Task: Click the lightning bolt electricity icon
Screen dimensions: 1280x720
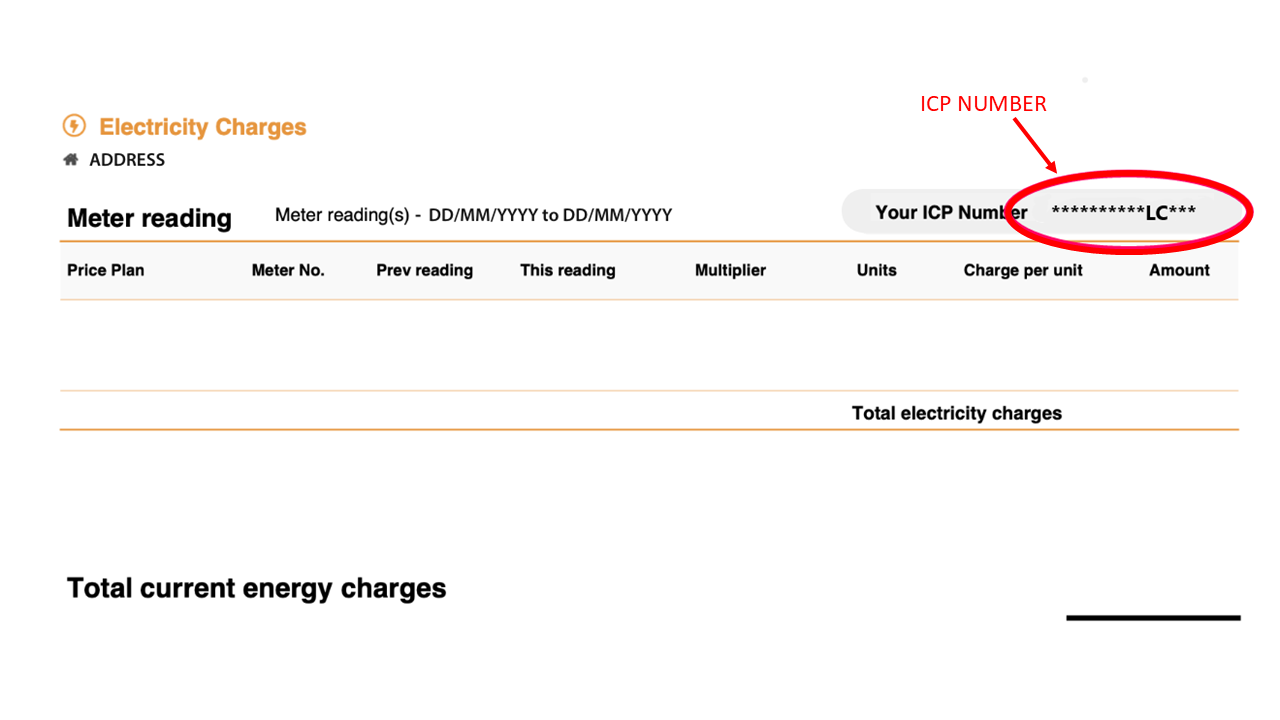Action: coord(74,126)
